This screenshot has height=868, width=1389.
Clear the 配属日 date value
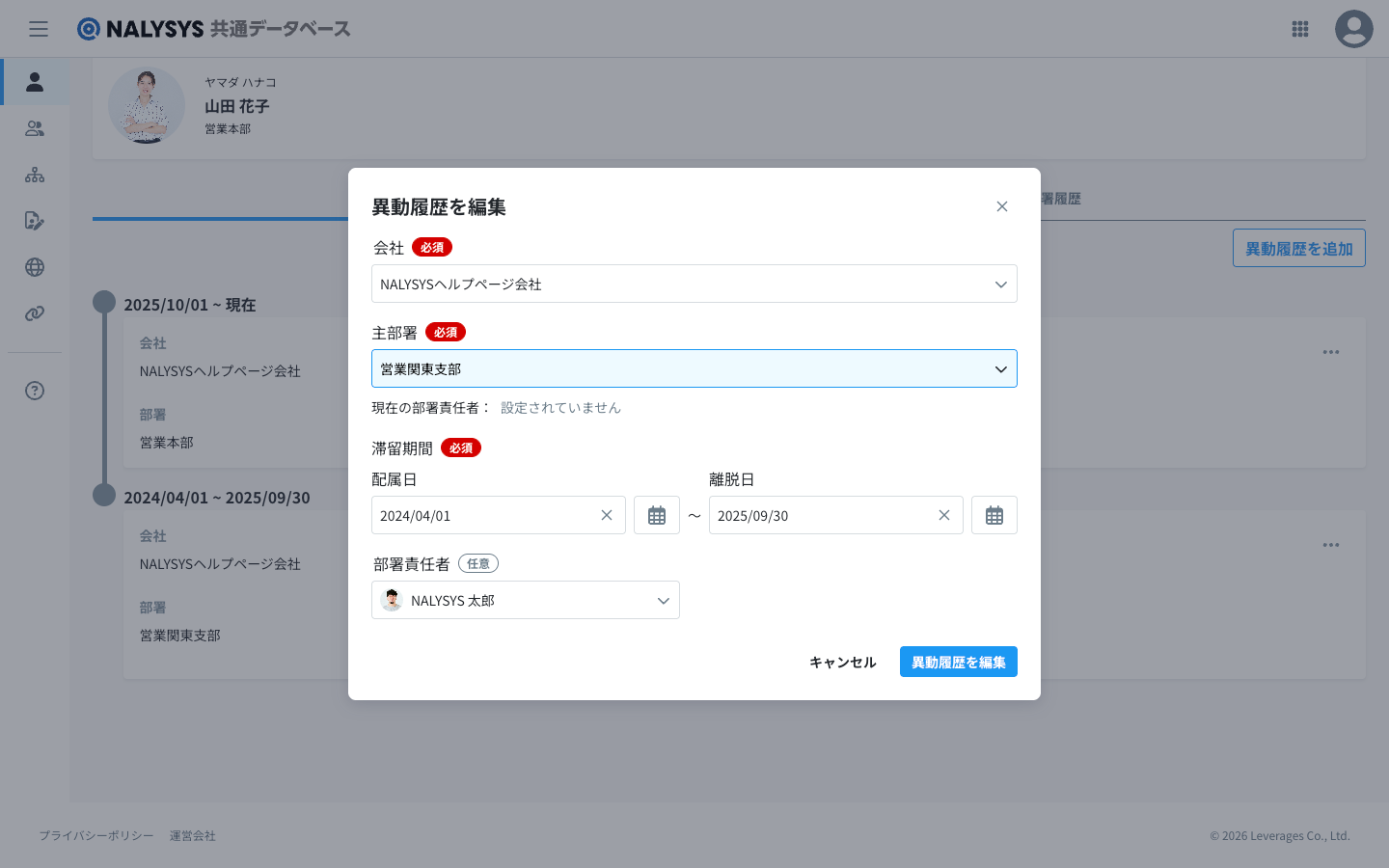[x=607, y=515]
